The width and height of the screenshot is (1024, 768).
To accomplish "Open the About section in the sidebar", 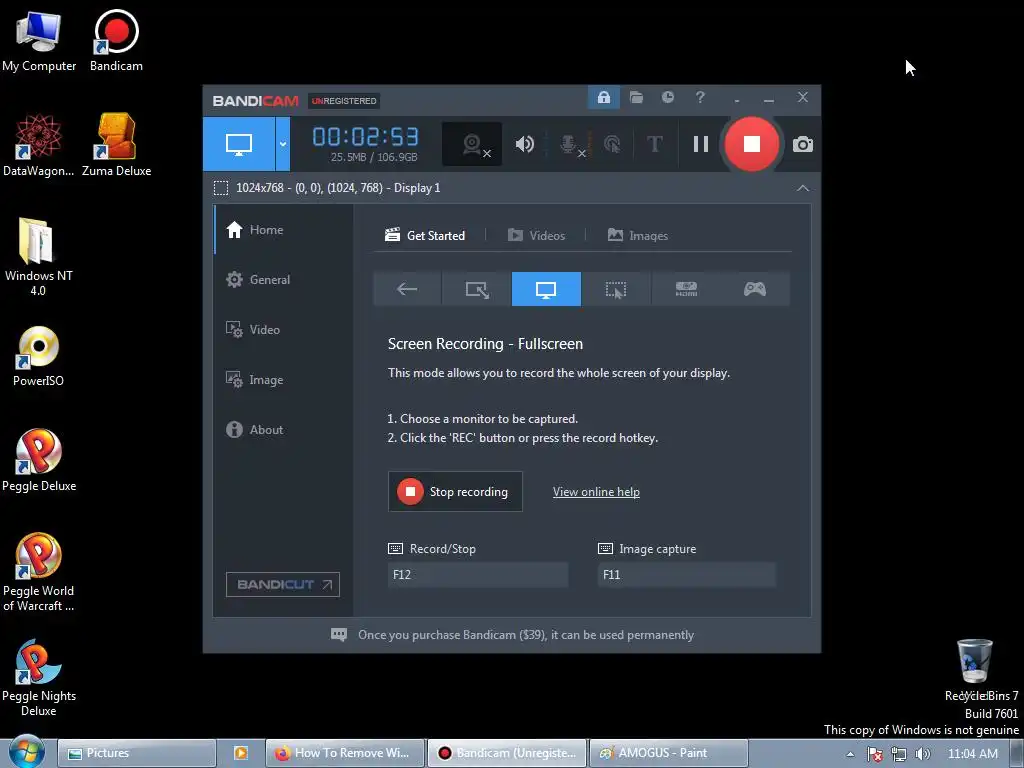I will click(x=255, y=430).
